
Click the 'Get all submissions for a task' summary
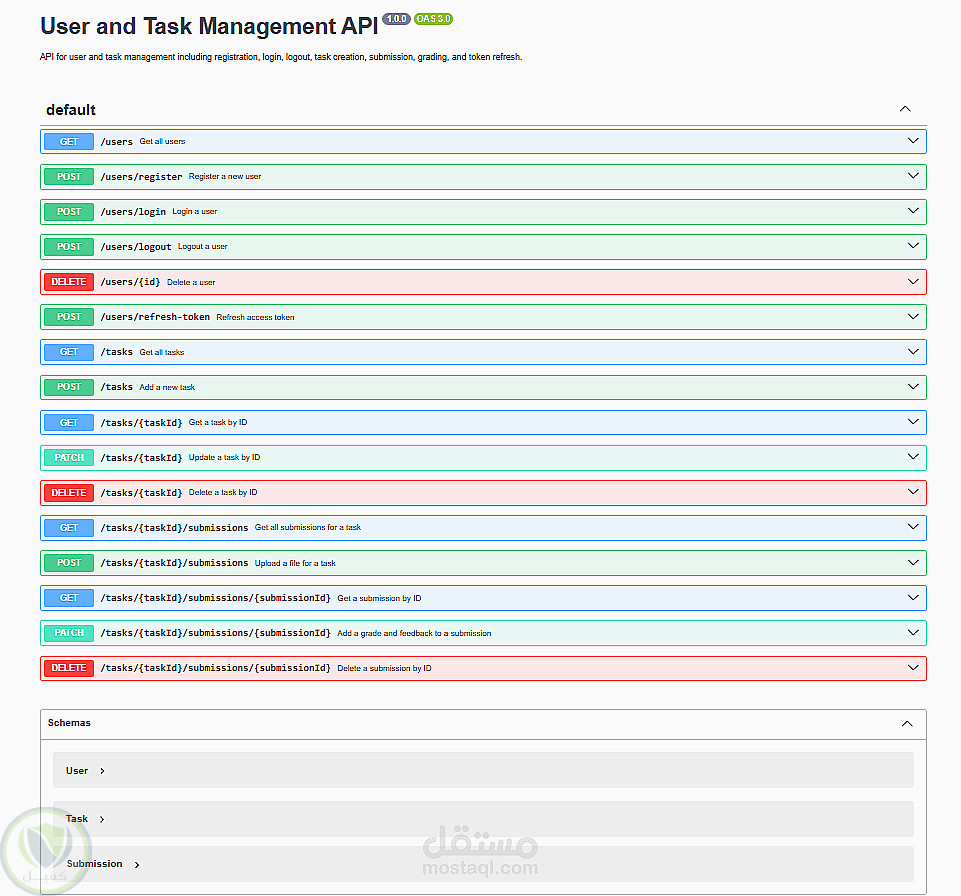(x=308, y=528)
